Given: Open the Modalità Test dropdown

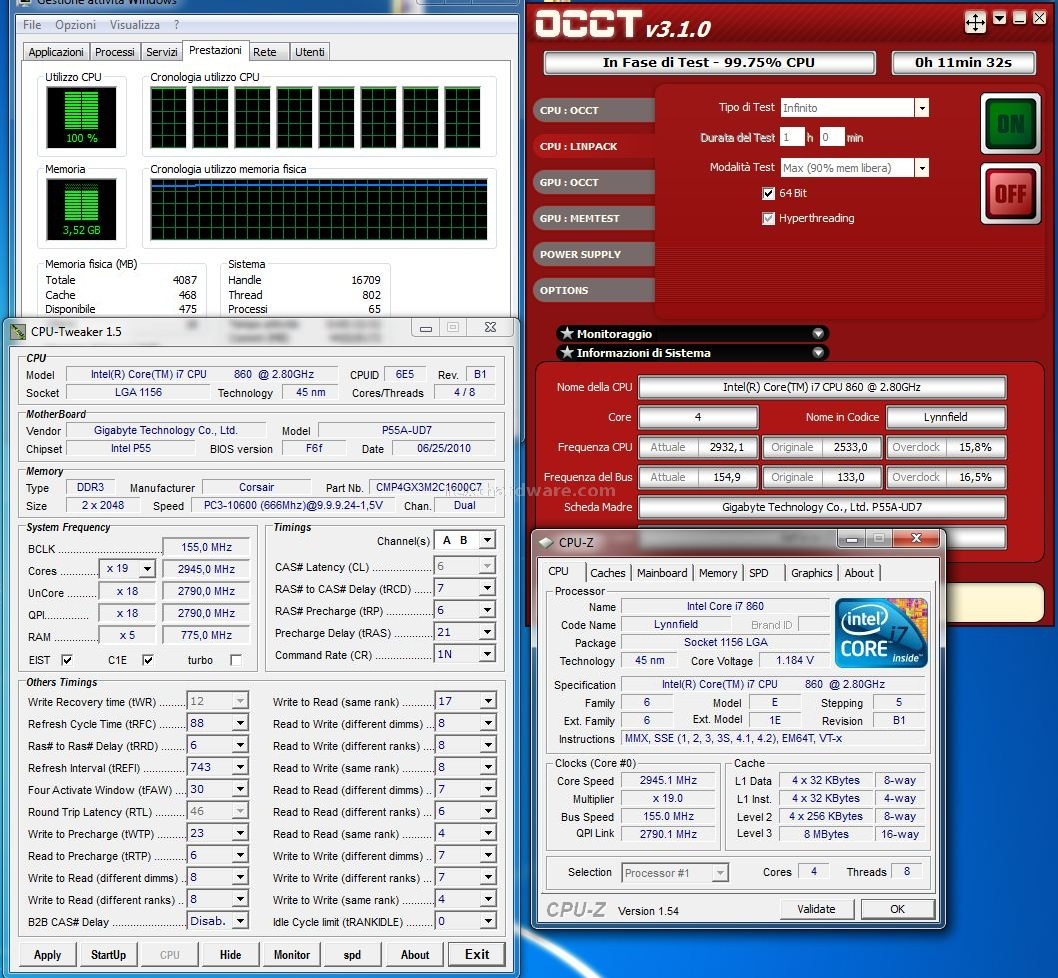Looking at the screenshot, I should point(922,167).
